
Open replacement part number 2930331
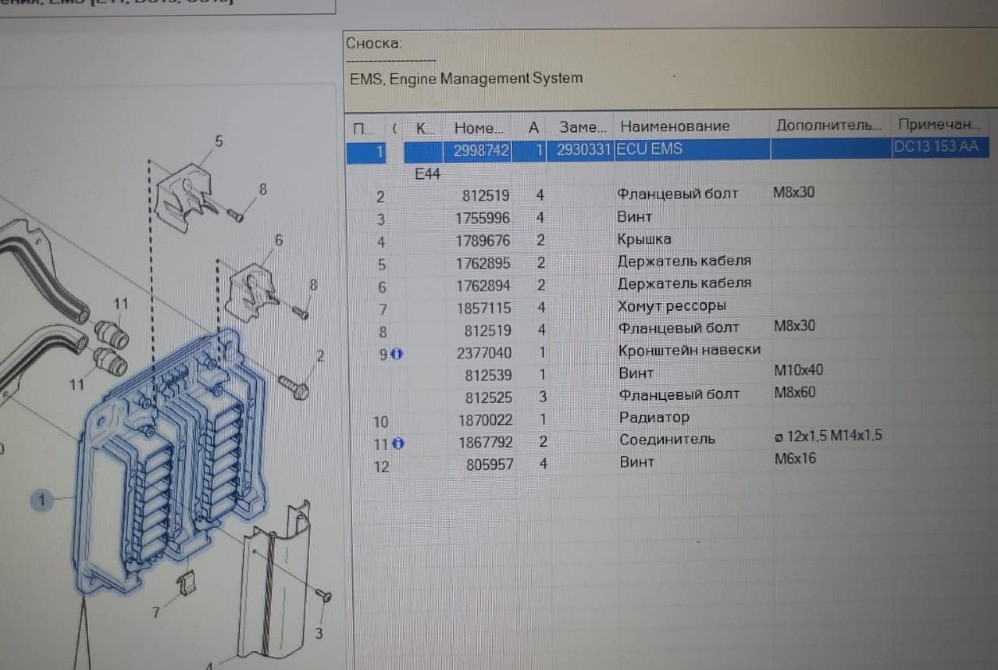[582, 150]
